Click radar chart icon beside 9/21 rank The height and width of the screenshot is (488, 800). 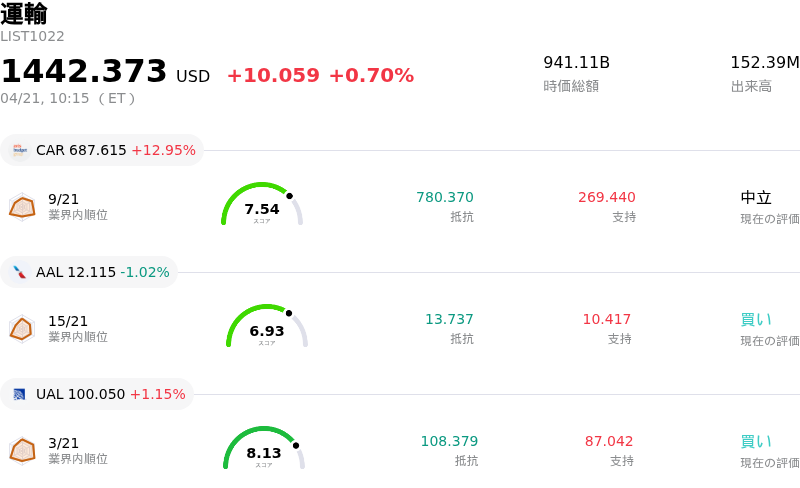pos(22,206)
